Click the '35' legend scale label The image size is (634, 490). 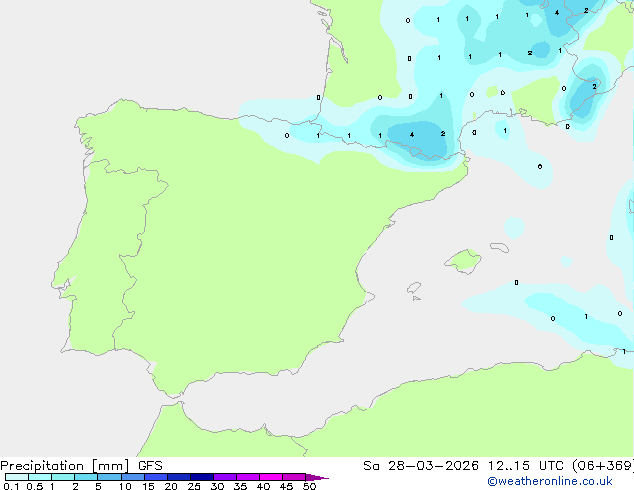coord(240,486)
